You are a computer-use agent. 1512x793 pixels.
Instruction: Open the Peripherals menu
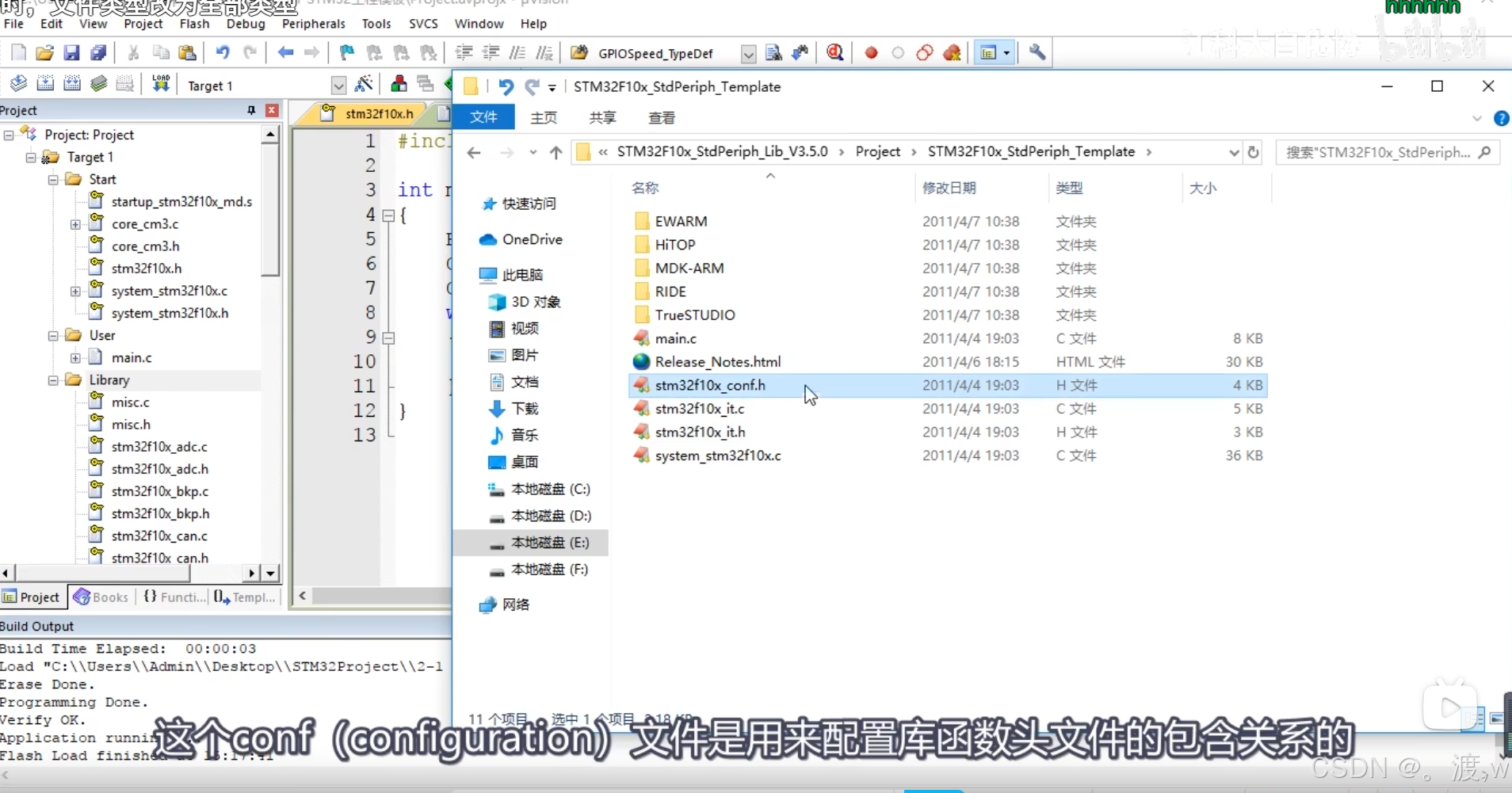point(313,24)
